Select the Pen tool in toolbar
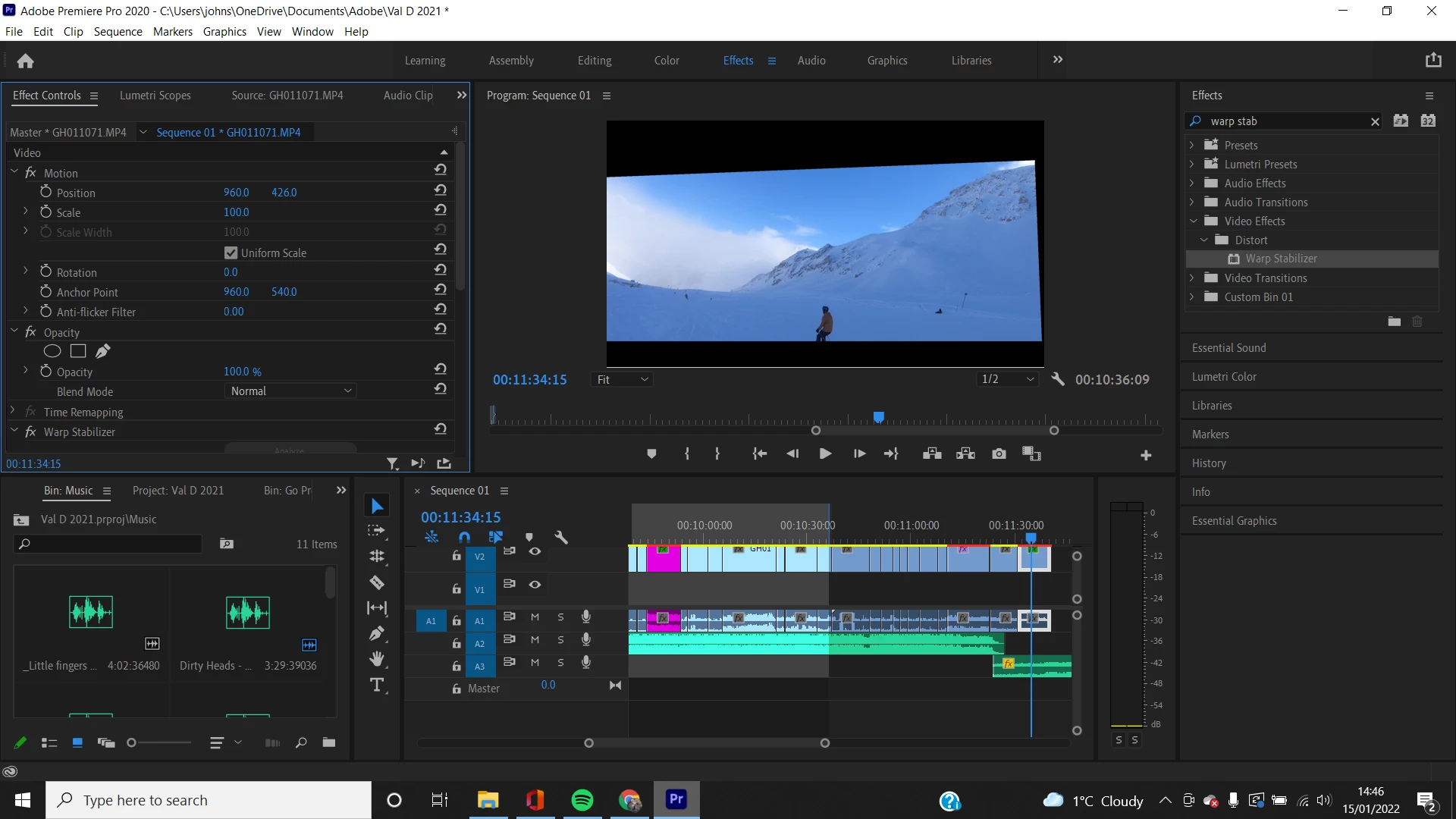This screenshot has width=1456, height=819. 377,633
